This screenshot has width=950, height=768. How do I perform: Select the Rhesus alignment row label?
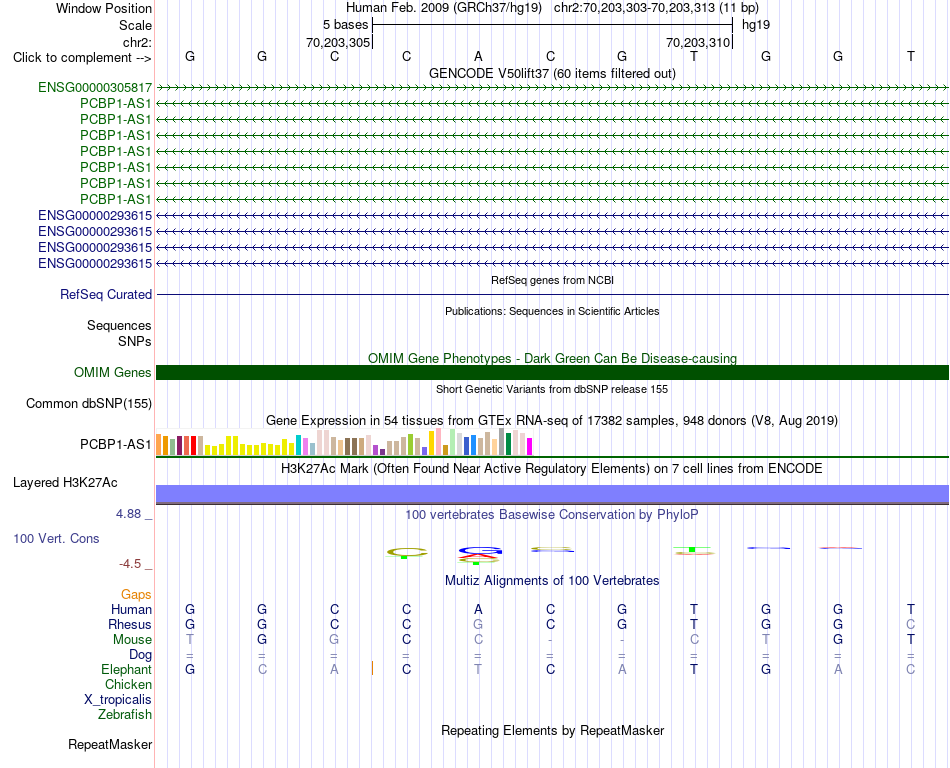click(130, 624)
